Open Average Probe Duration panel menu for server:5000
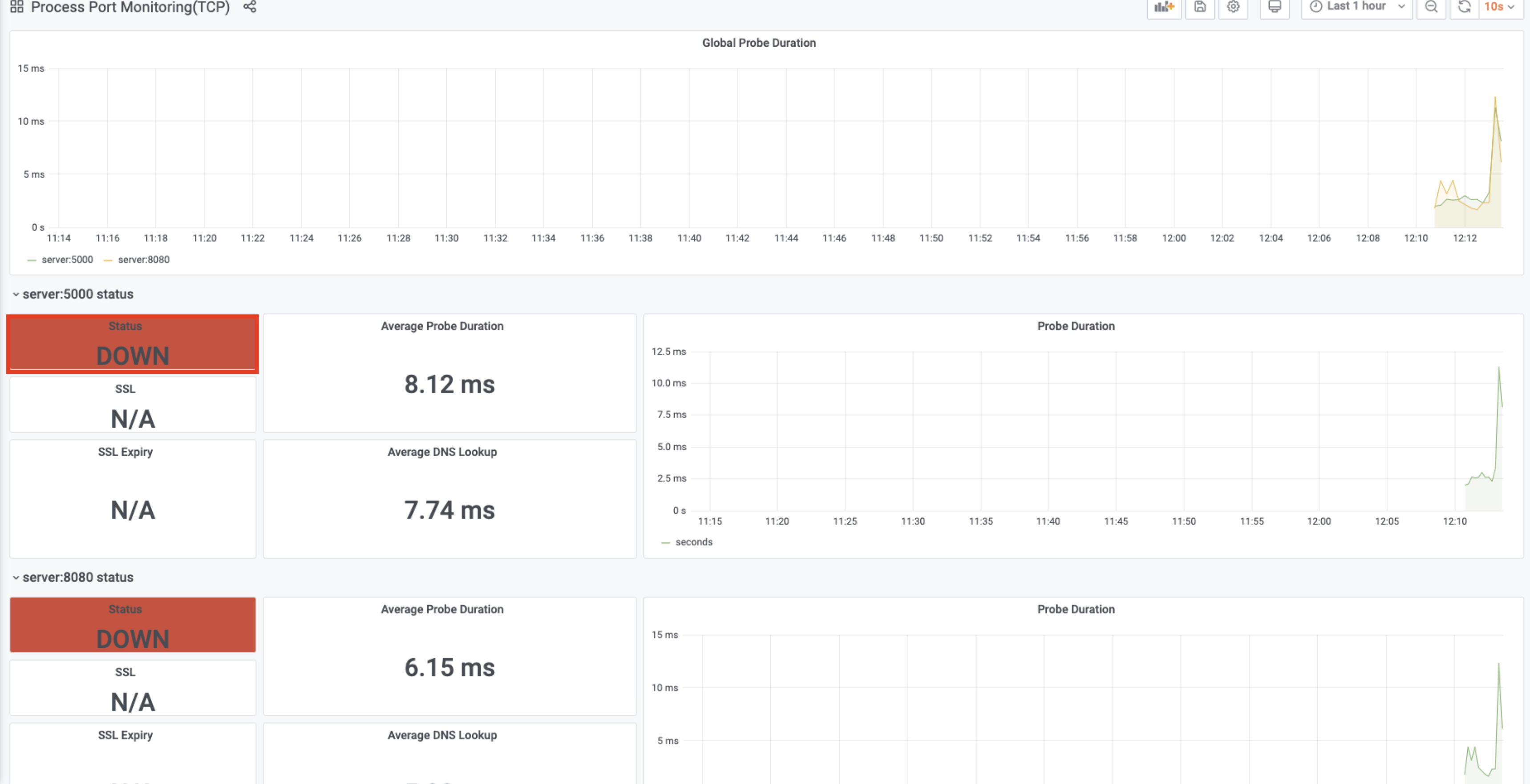Image resolution: width=1530 pixels, height=784 pixels. pyautogui.click(x=442, y=326)
